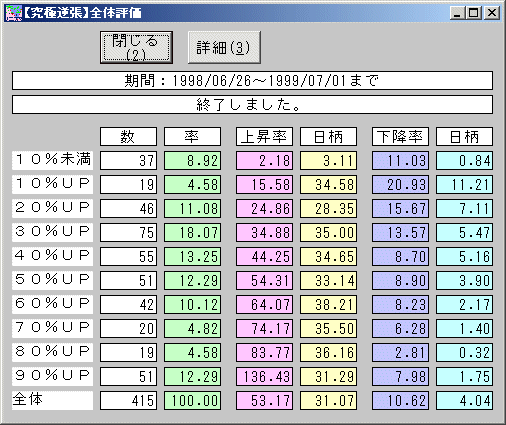Click count cell 75
Image resolution: width=506 pixels, height=425 pixels.
[x=128, y=232]
